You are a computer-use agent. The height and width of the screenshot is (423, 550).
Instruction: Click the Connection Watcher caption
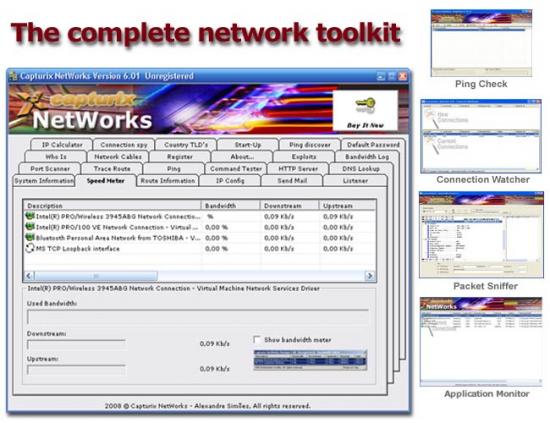(x=483, y=180)
